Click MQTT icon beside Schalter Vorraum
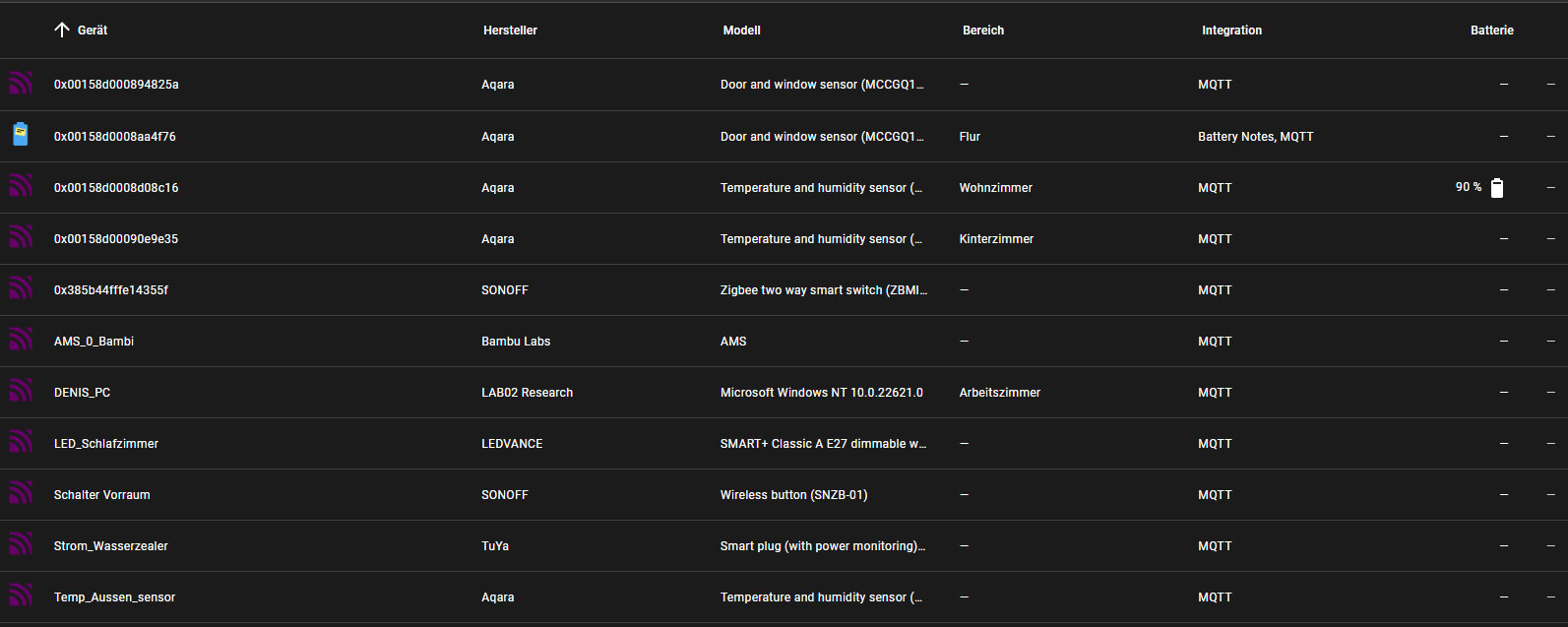Screen dimensions: 1568x627 (x=21, y=493)
